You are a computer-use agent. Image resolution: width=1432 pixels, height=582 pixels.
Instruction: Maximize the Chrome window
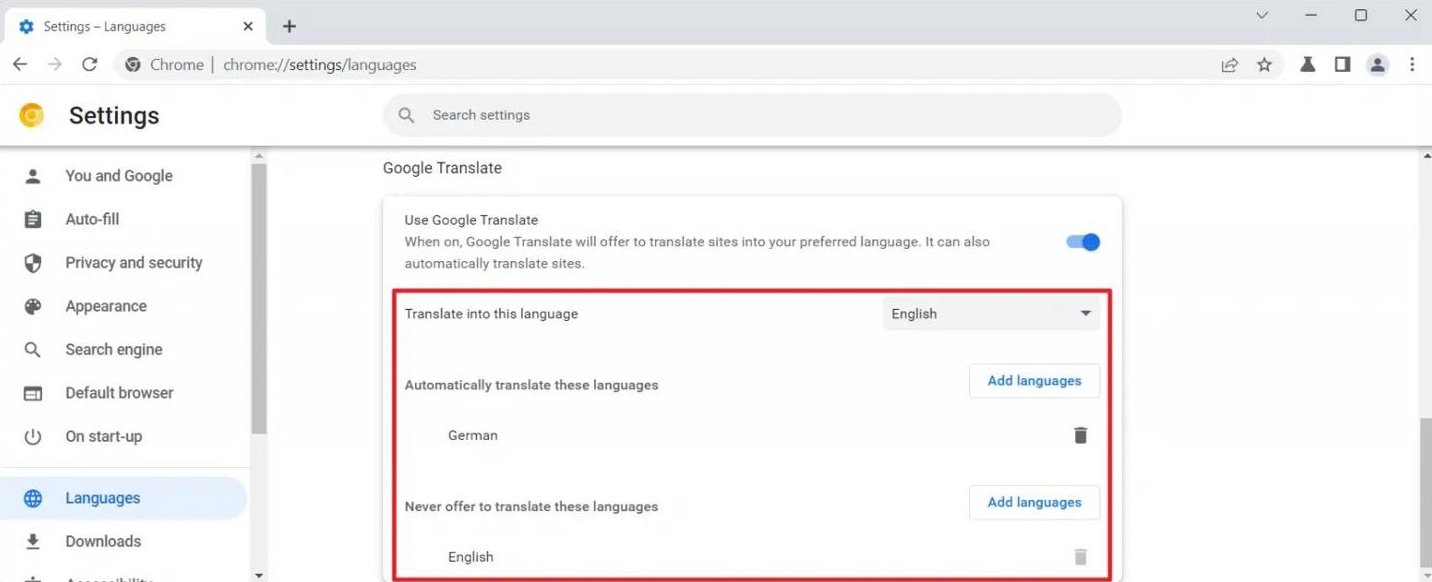[x=1361, y=15]
